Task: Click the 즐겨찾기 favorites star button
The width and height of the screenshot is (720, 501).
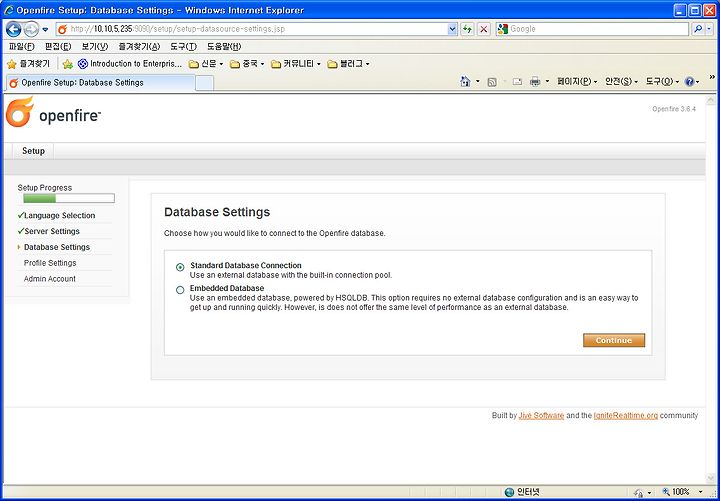Action: coord(28,64)
